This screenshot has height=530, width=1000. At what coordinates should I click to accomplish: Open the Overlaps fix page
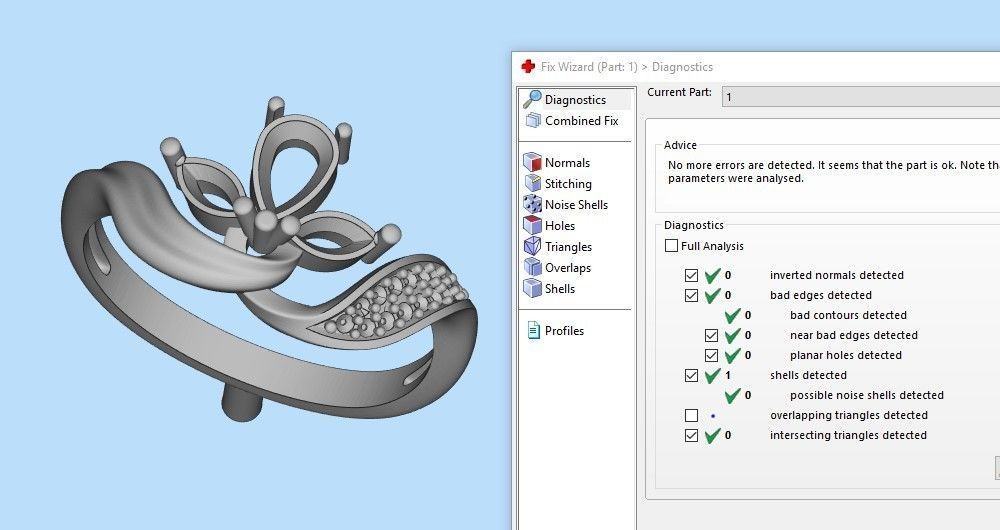coord(568,268)
